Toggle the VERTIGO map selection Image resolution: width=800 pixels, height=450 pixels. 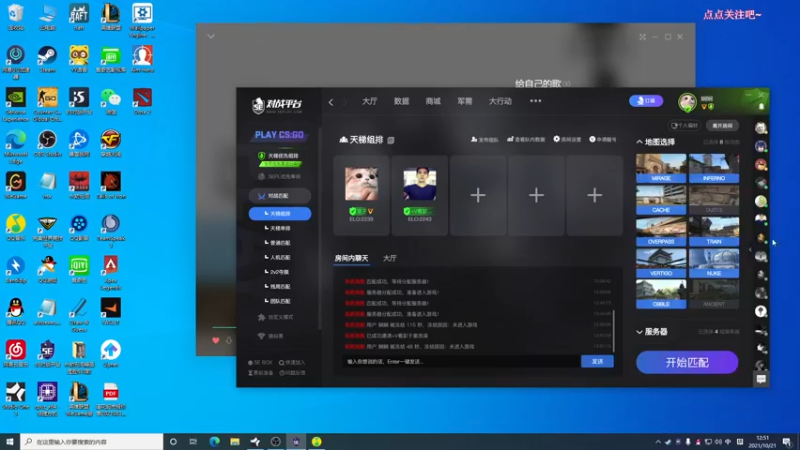(x=661, y=263)
